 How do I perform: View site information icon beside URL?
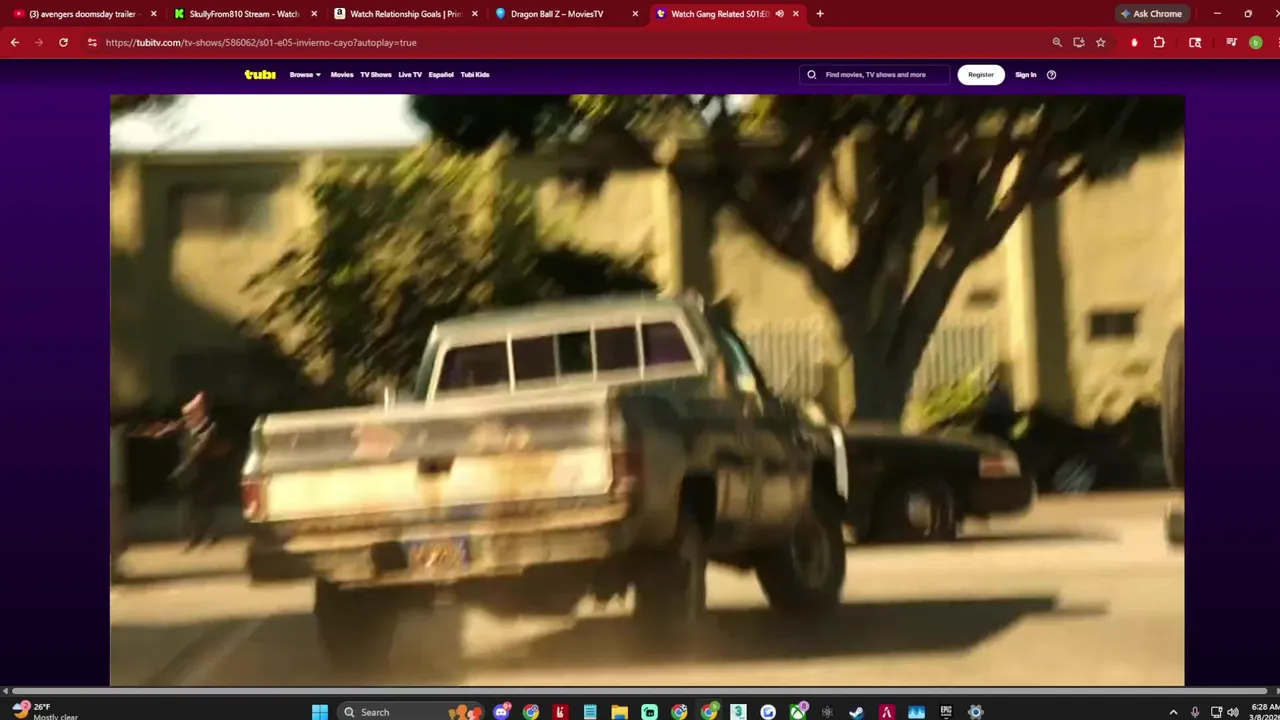[x=92, y=43]
